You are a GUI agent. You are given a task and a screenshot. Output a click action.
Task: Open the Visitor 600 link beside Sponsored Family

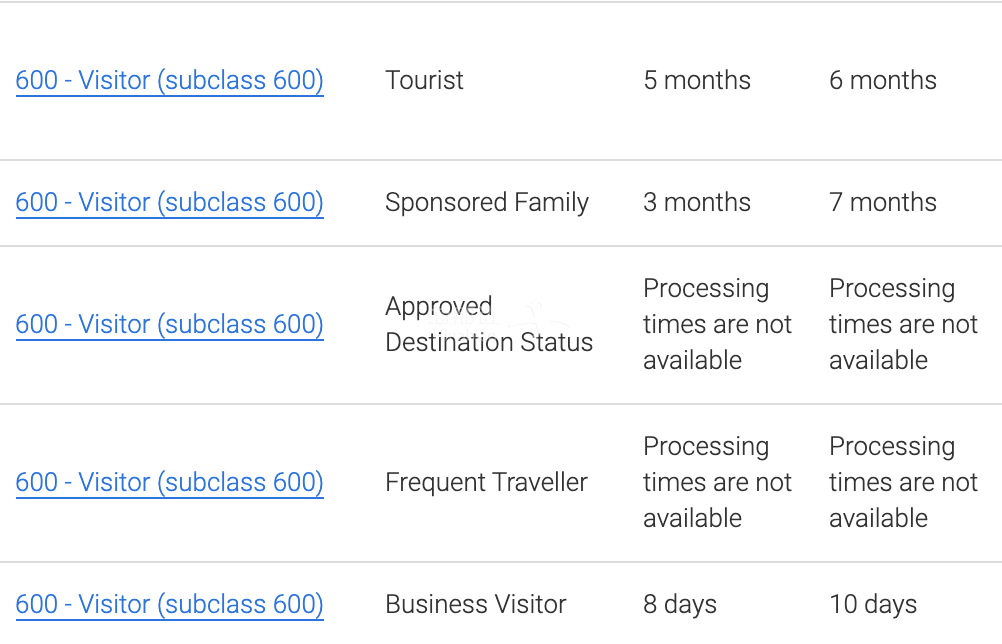point(169,203)
